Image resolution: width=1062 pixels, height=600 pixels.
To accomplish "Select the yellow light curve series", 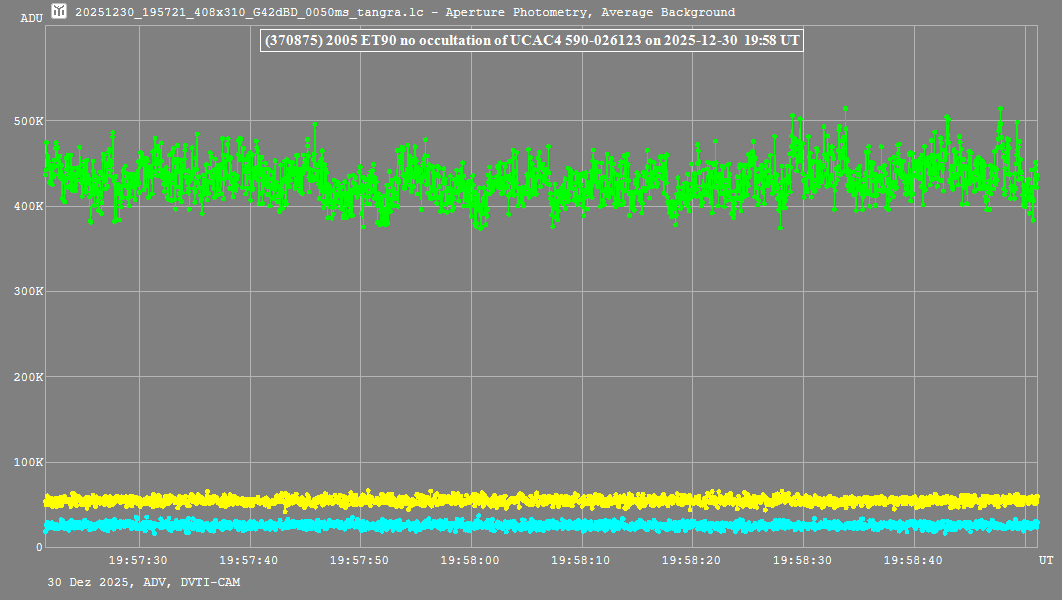I will (x=540, y=499).
